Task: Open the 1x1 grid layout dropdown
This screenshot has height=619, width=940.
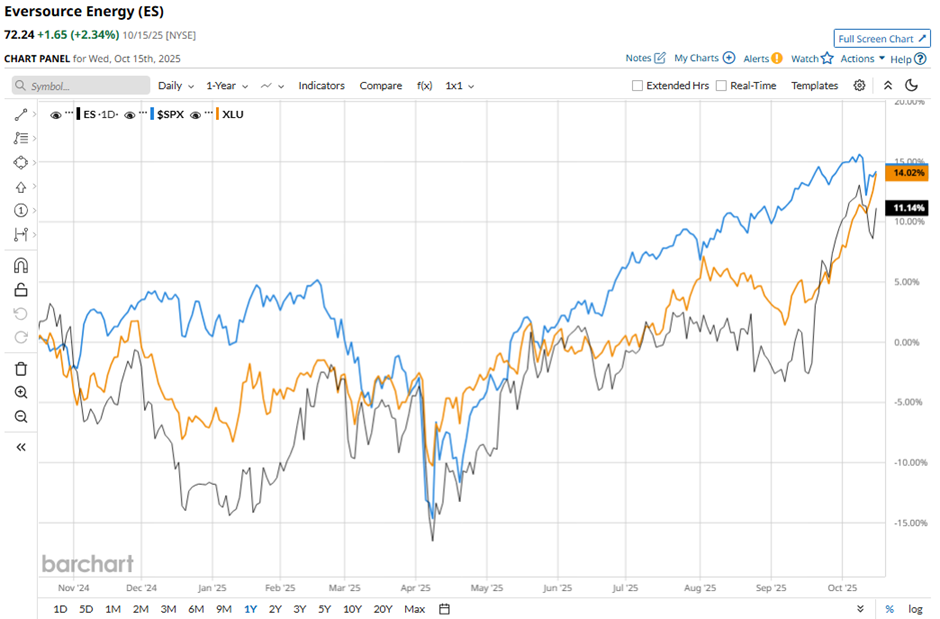Action: 459,86
